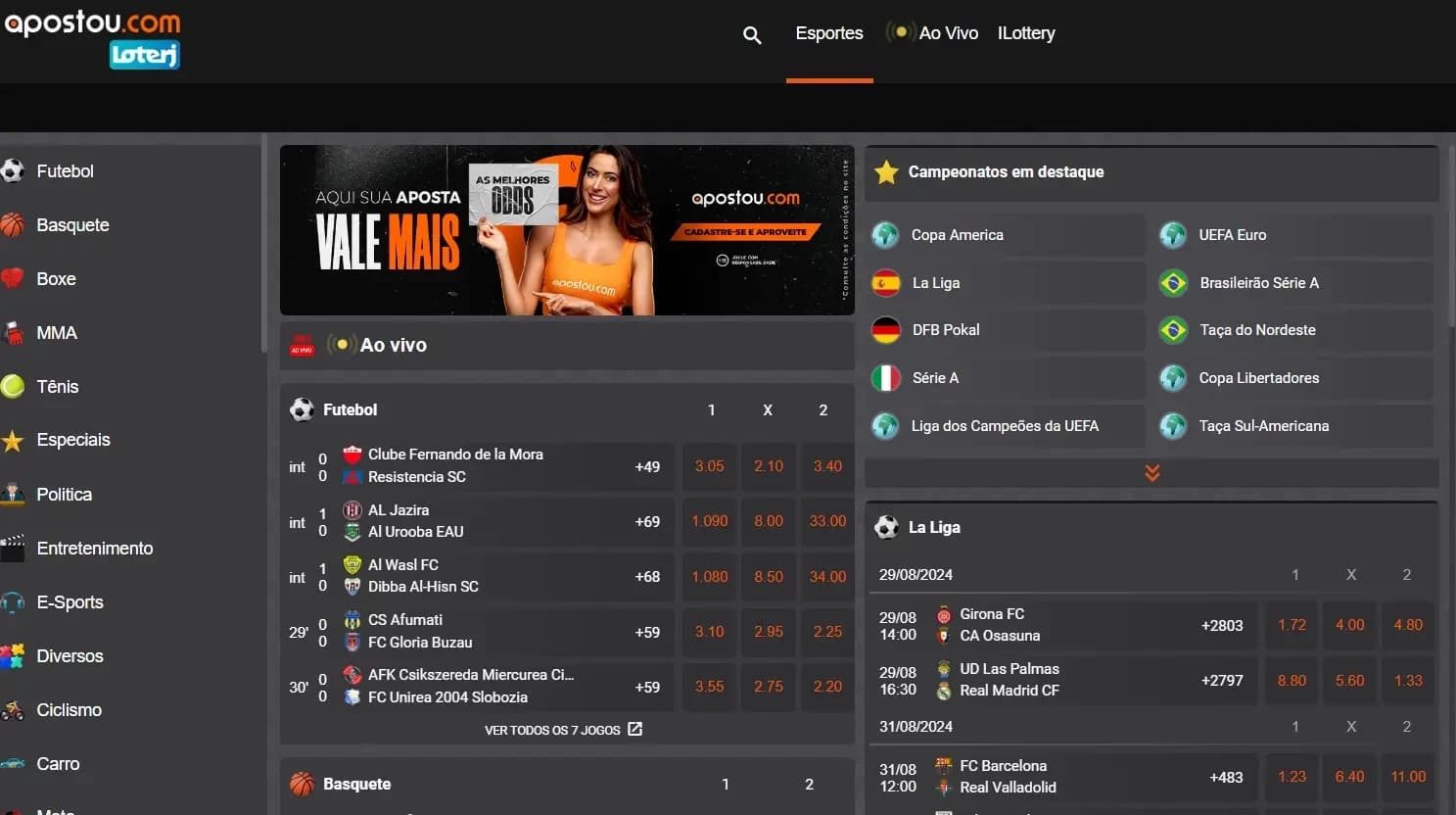The height and width of the screenshot is (815, 1456).
Task: Expand +69 markets for AL Jazira match
Action: click(x=647, y=521)
